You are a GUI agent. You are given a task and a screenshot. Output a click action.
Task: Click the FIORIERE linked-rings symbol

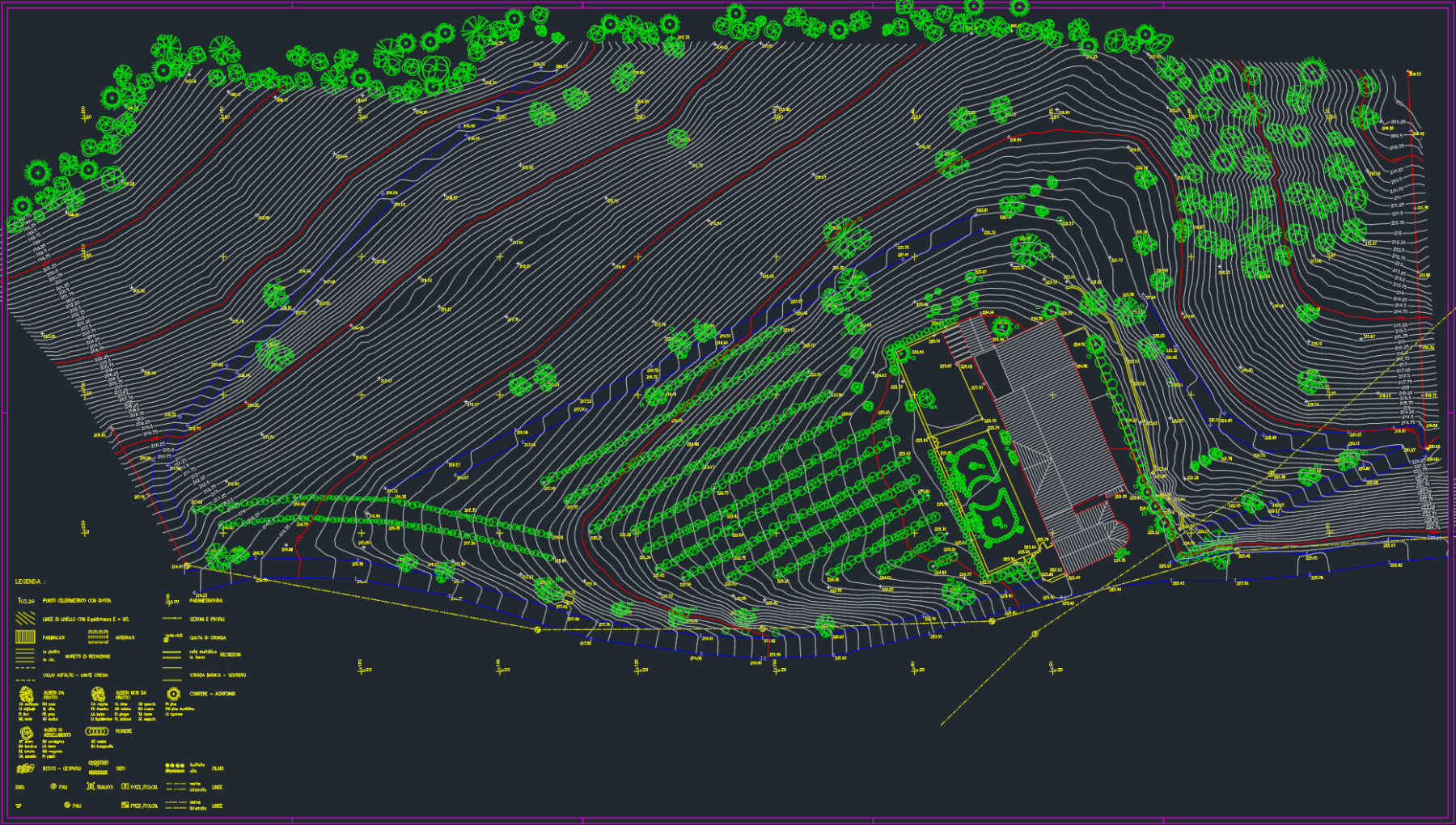(x=97, y=731)
